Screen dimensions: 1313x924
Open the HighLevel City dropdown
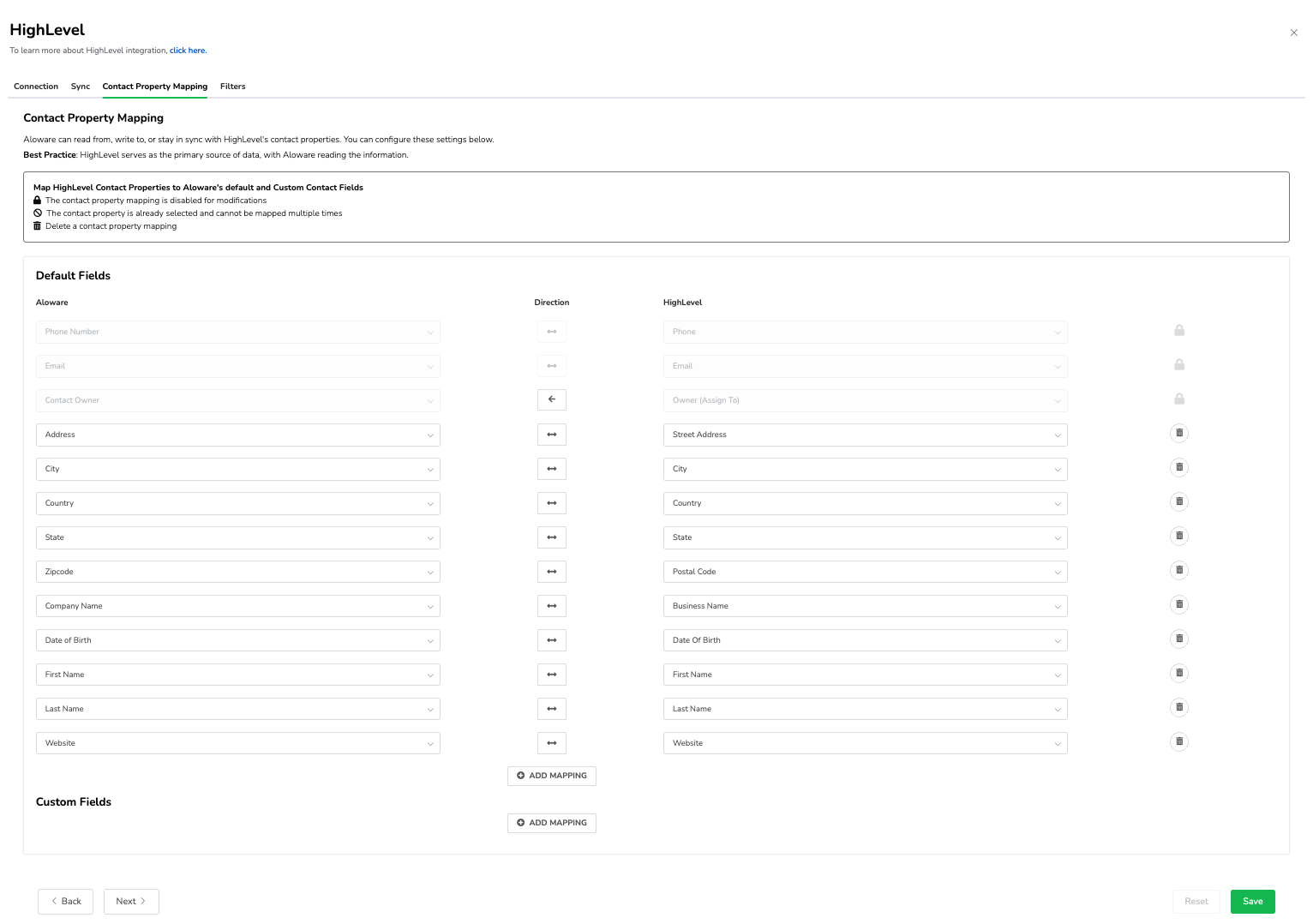point(866,469)
